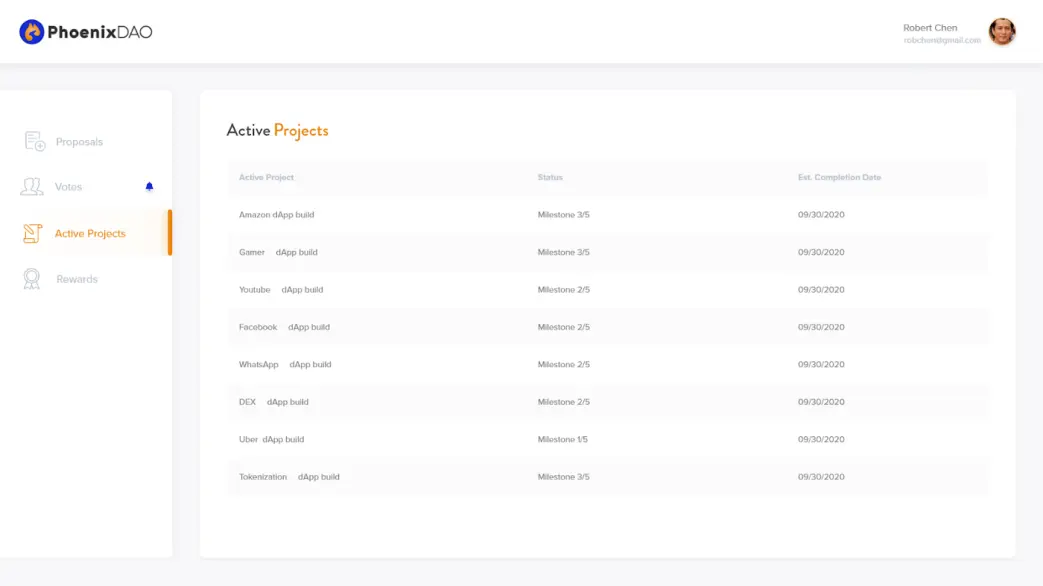Go to the Proposals section

[79, 142]
